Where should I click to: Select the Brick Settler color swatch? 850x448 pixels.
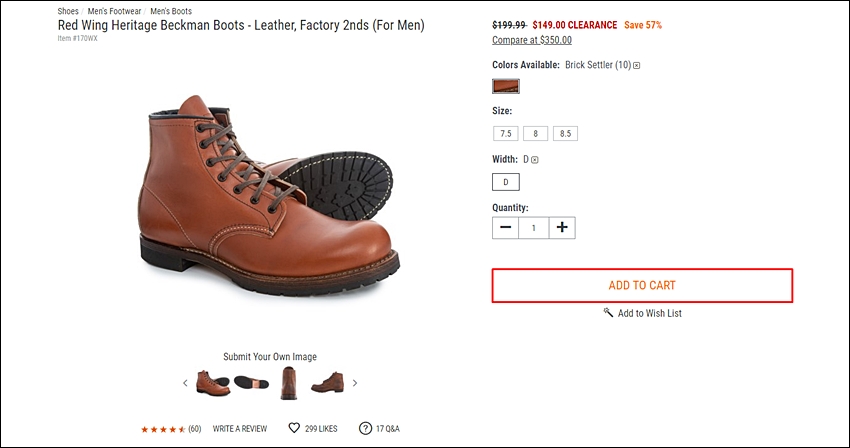click(x=506, y=86)
